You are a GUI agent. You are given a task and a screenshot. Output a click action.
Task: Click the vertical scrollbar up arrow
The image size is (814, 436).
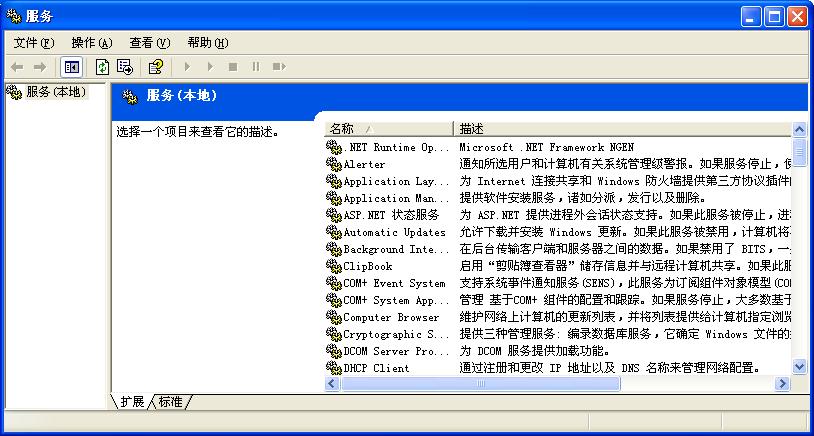pos(799,129)
